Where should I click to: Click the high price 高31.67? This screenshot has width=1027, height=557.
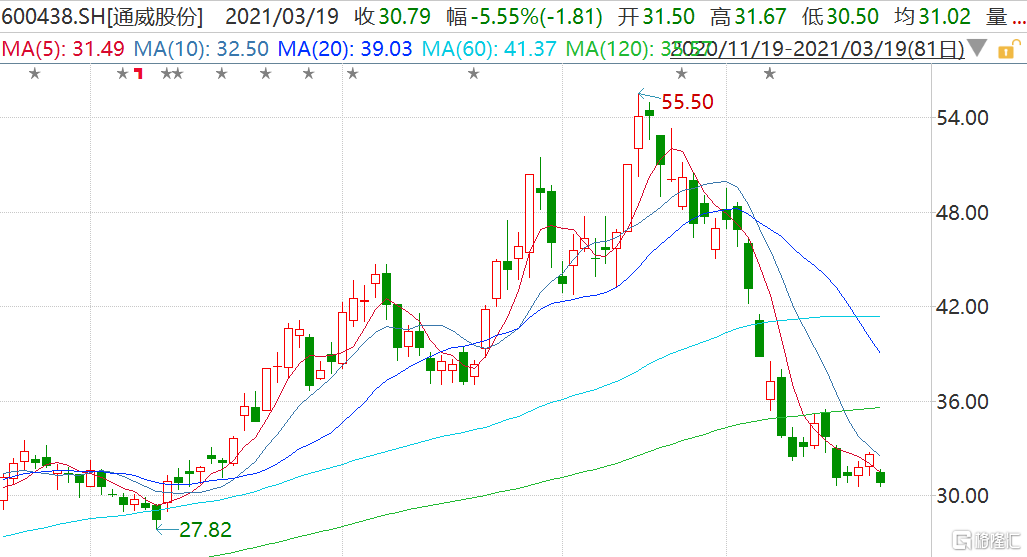coord(748,16)
